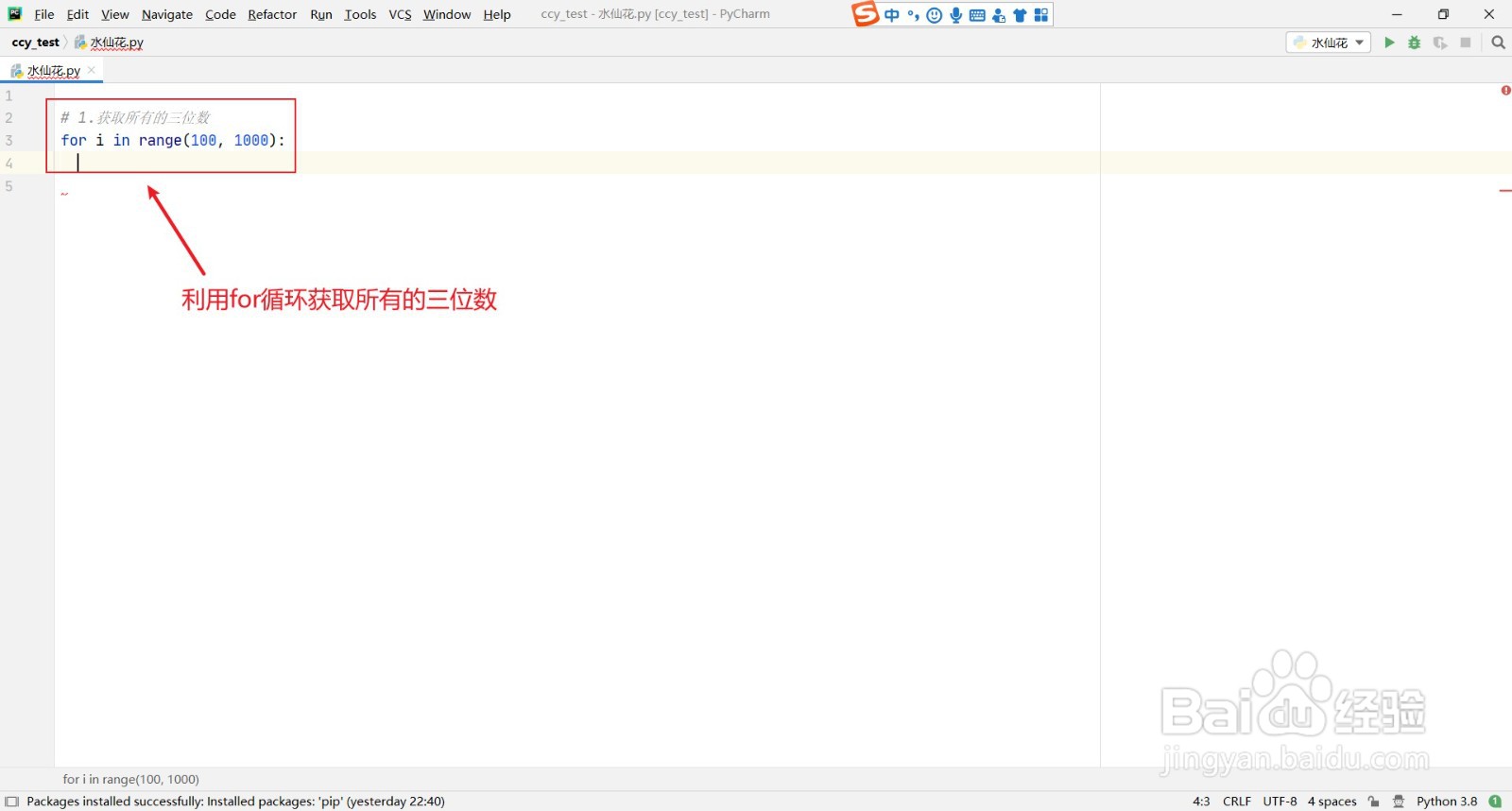
Task: Toggle Sogou punctuation mode icon
Action: coord(913,15)
